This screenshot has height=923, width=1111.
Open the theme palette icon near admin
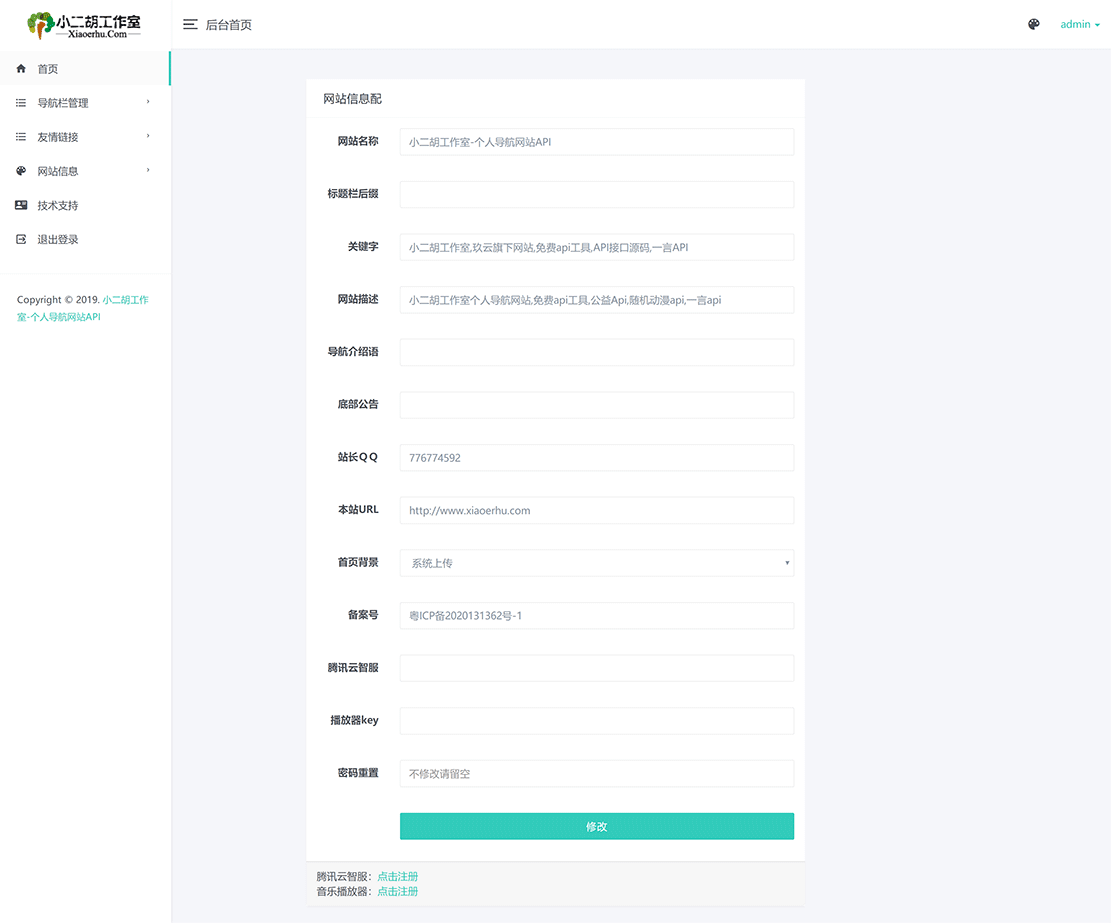point(1034,25)
